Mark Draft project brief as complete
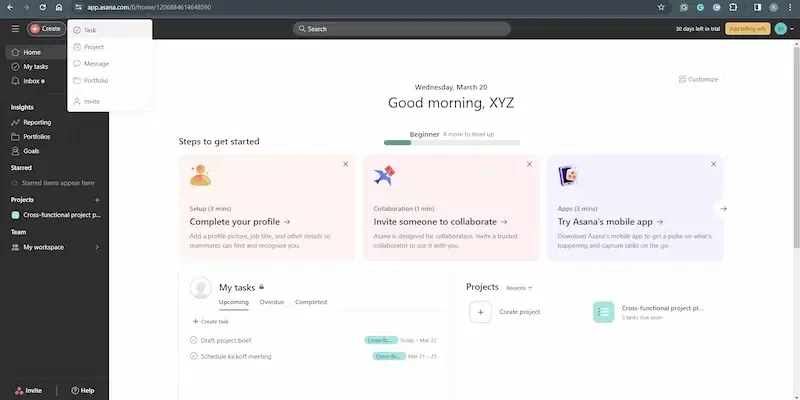 click(x=194, y=340)
